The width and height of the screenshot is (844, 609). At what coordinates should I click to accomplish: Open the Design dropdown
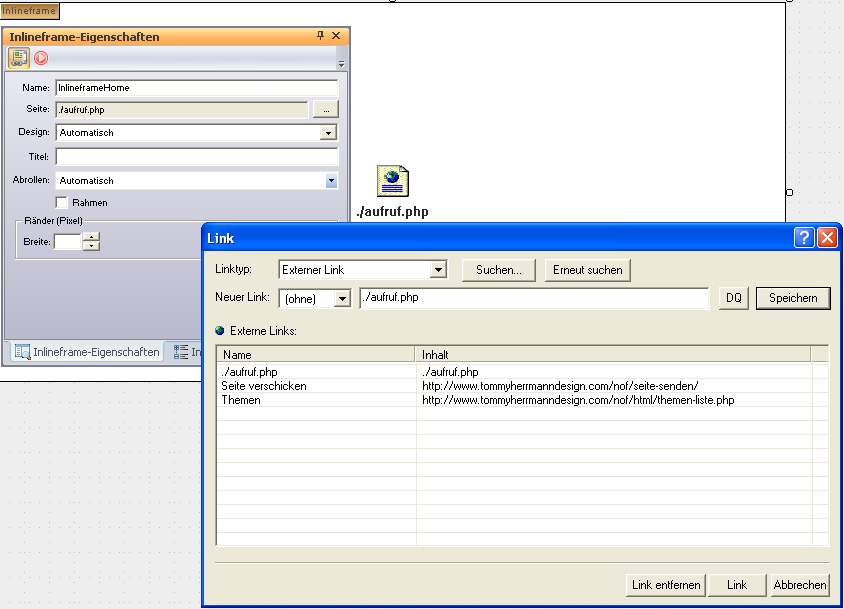click(328, 133)
